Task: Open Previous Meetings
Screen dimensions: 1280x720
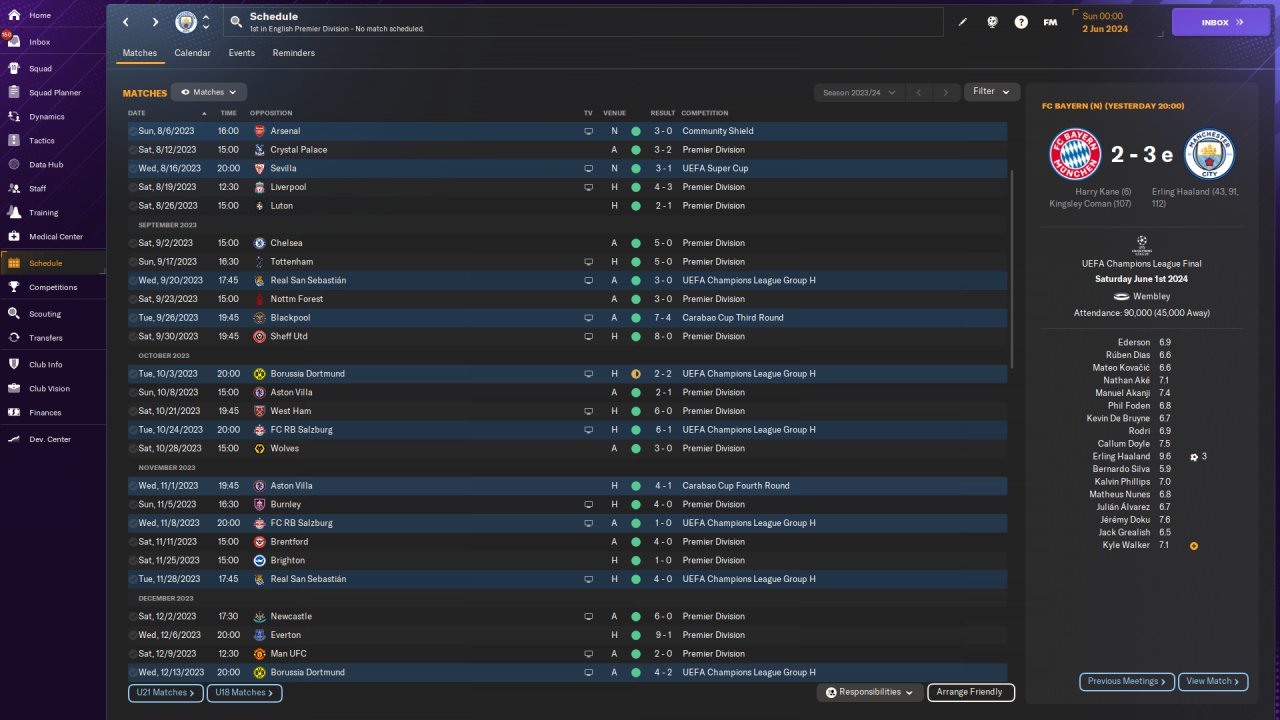Action: (x=1127, y=681)
